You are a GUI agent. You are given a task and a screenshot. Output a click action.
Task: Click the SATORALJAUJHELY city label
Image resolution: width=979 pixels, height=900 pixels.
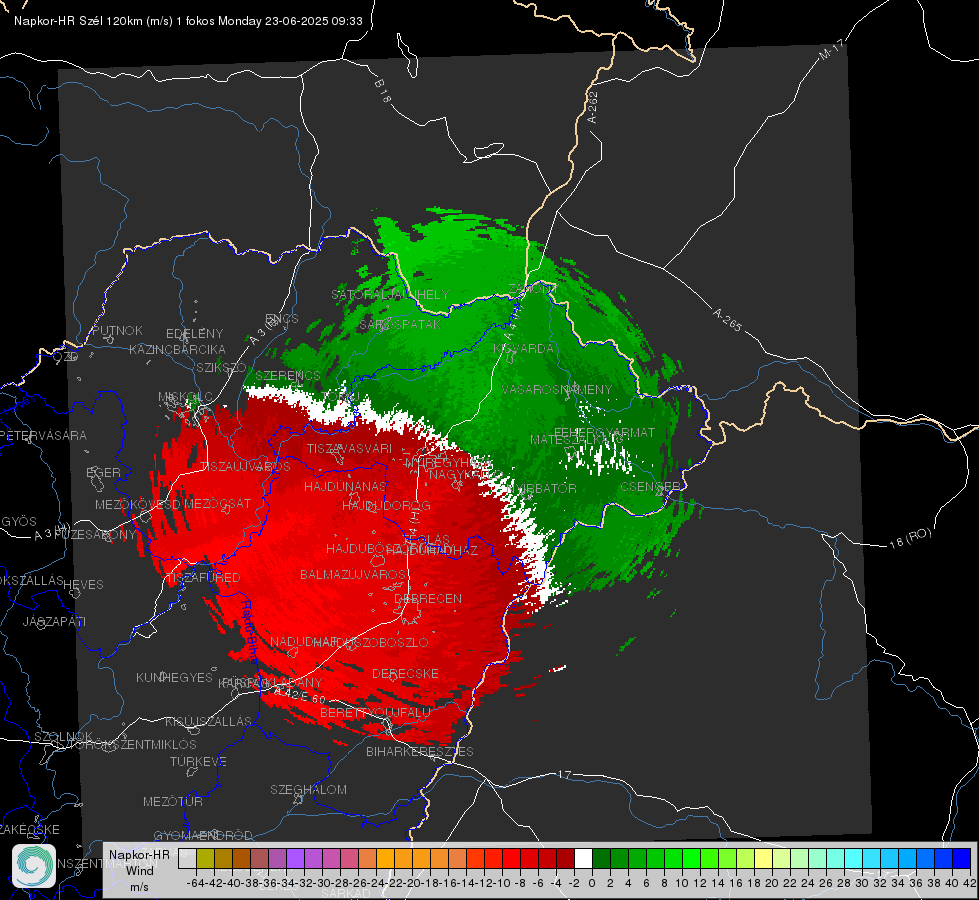tap(390, 294)
